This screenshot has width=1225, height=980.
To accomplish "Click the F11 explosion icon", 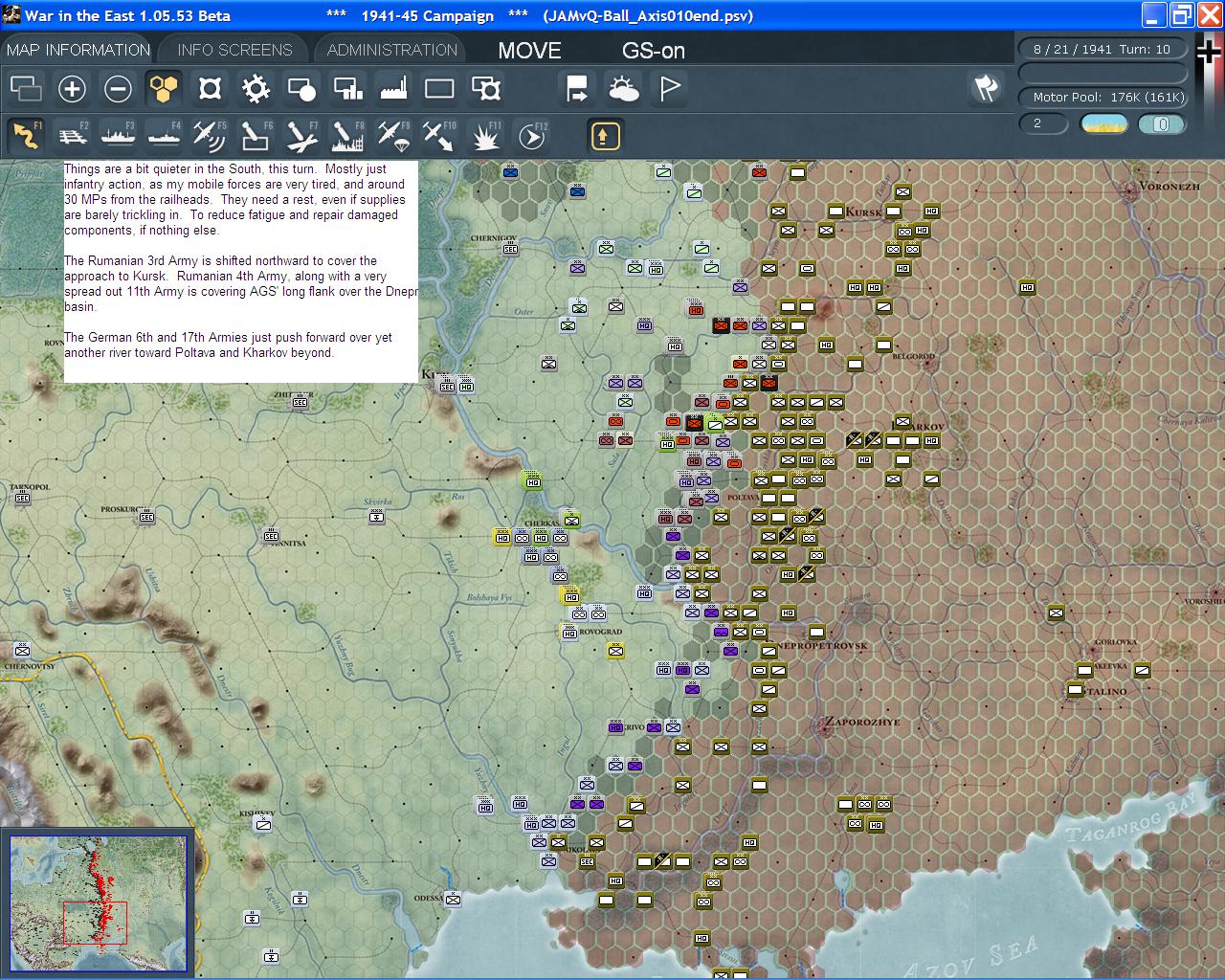I will (x=486, y=136).
